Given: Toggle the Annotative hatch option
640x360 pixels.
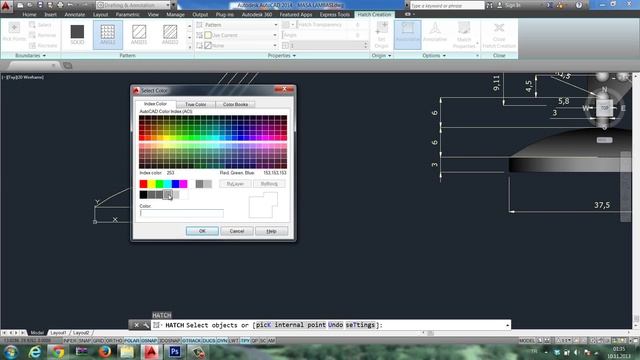Looking at the screenshot, I should tap(435, 33).
